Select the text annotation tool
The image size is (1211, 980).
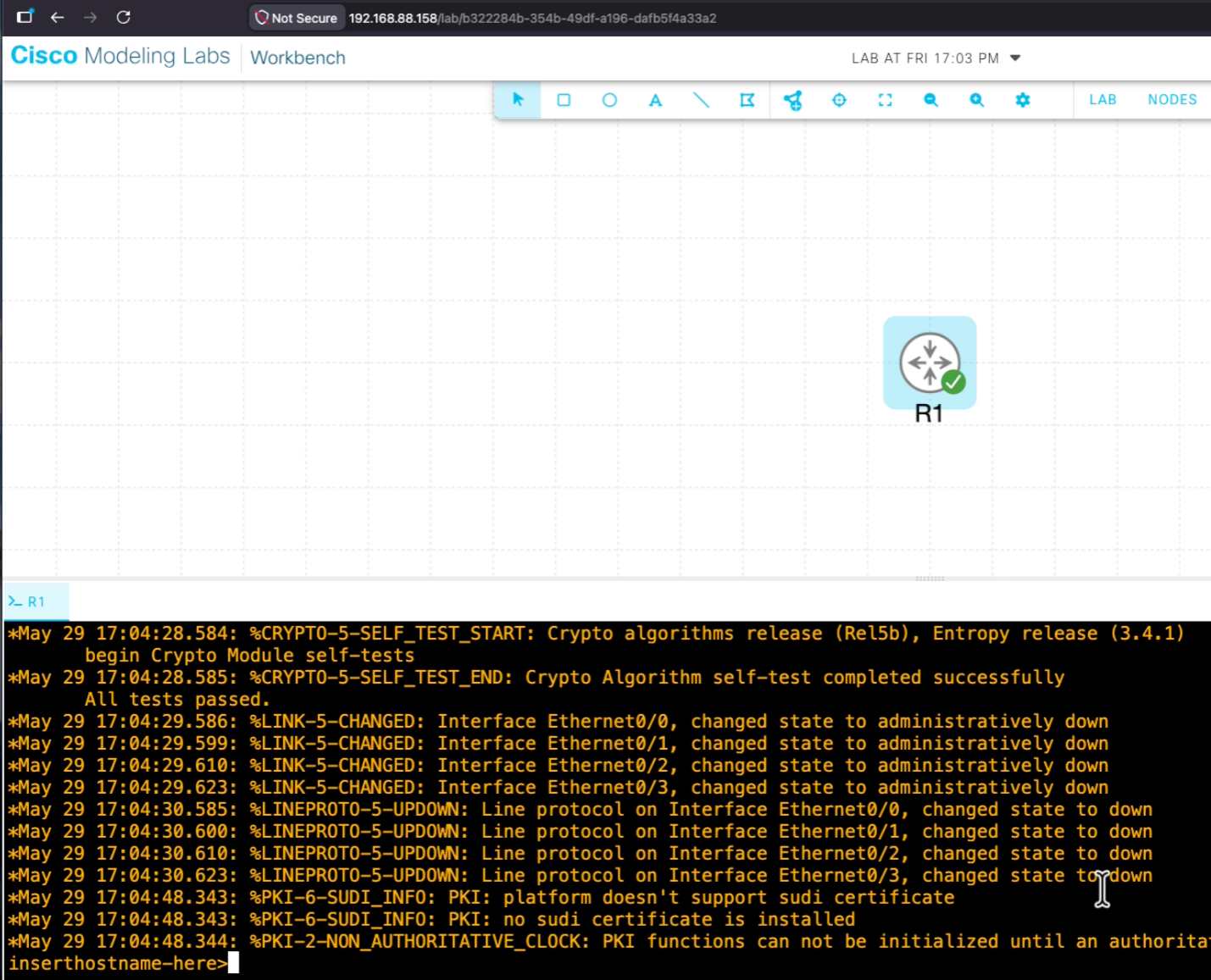pyautogui.click(x=655, y=100)
